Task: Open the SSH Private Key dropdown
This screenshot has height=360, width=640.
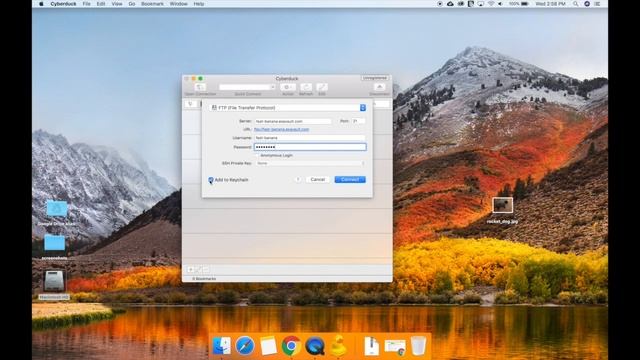Action: coord(310,163)
